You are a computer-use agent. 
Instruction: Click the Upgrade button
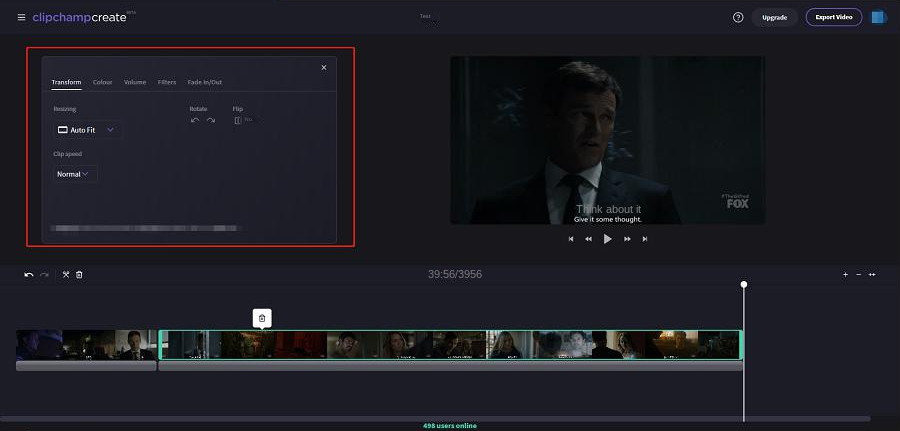click(x=774, y=17)
